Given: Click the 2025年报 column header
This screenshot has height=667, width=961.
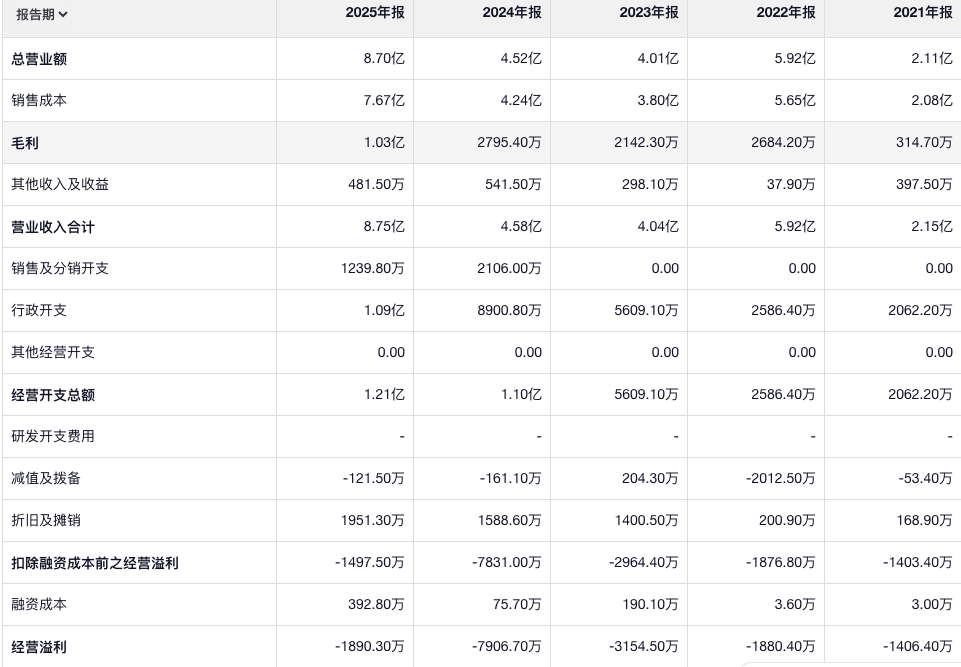Looking at the screenshot, I should (x=375, y=13).
